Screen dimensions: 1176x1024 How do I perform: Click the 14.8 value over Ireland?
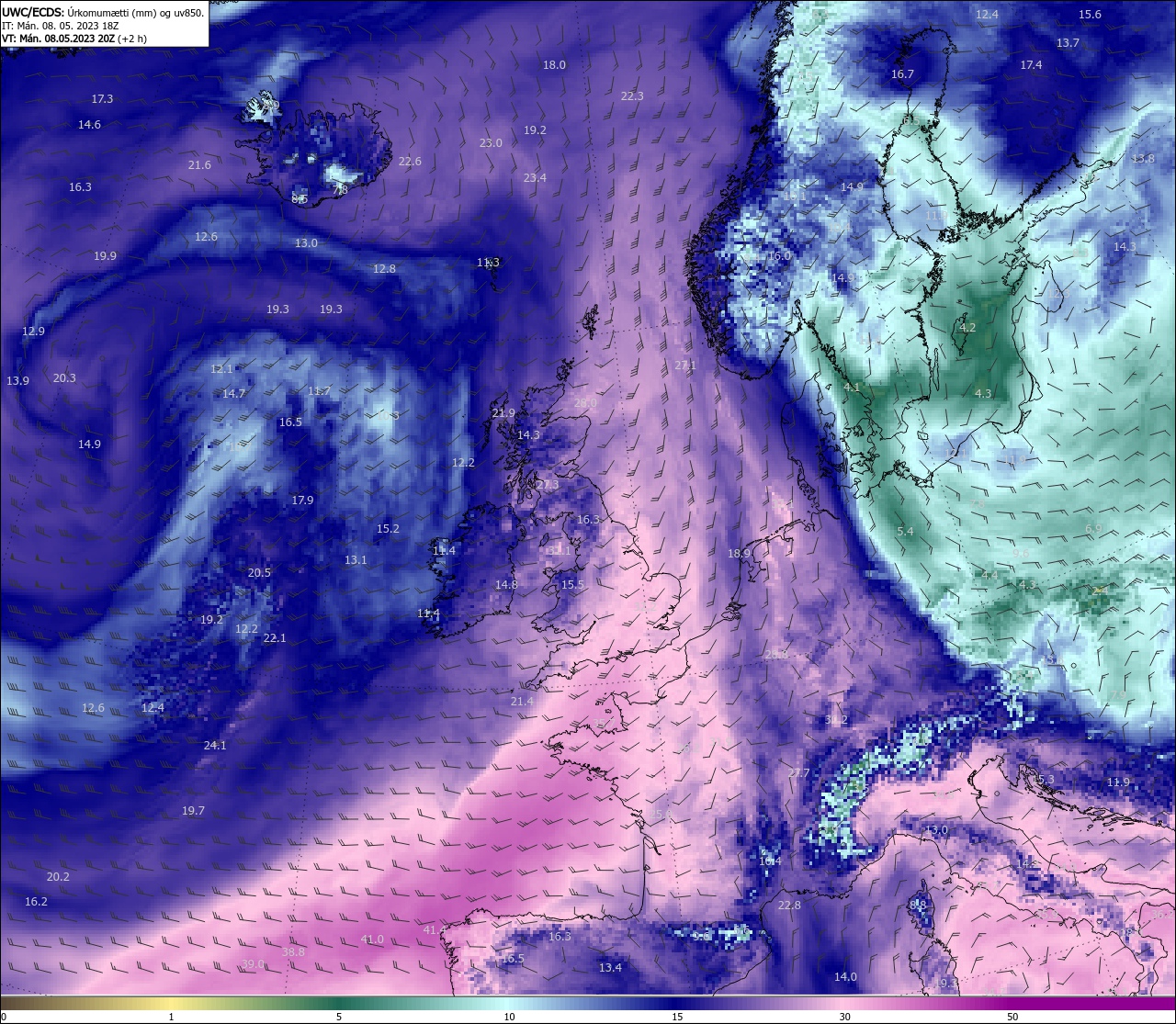(506, 585)
